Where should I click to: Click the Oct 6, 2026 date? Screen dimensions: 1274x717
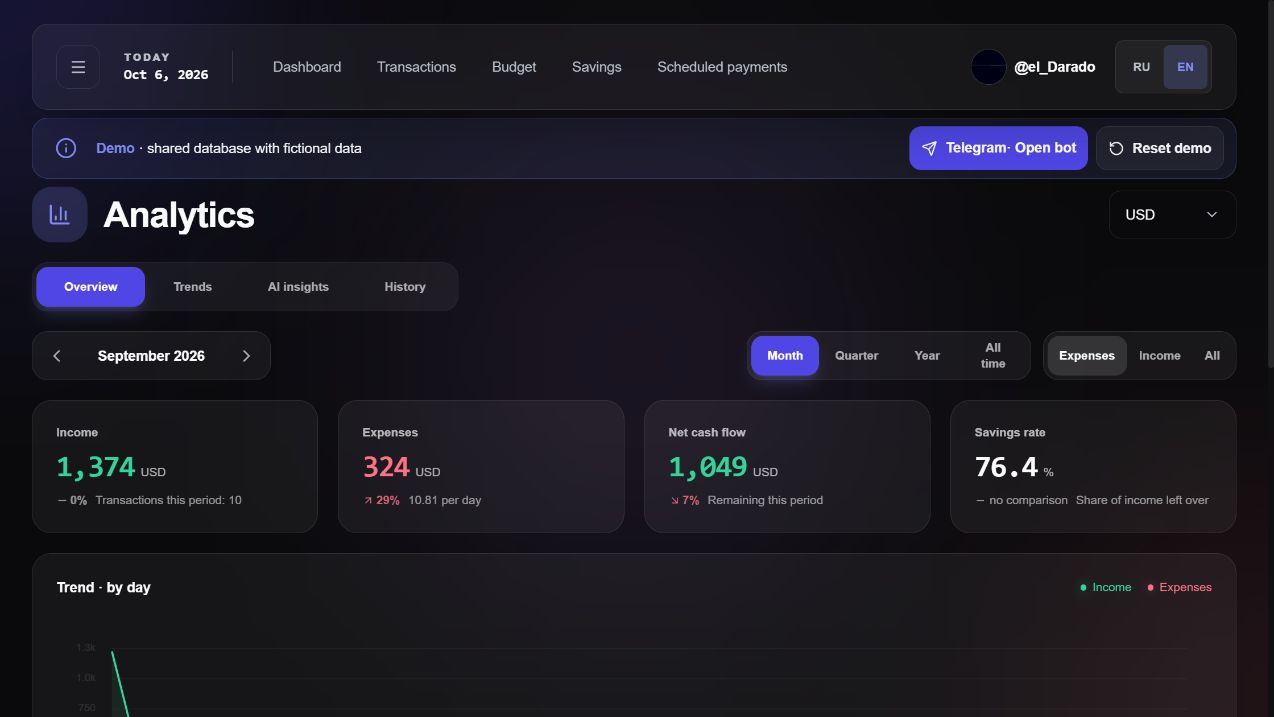[166, 75]
